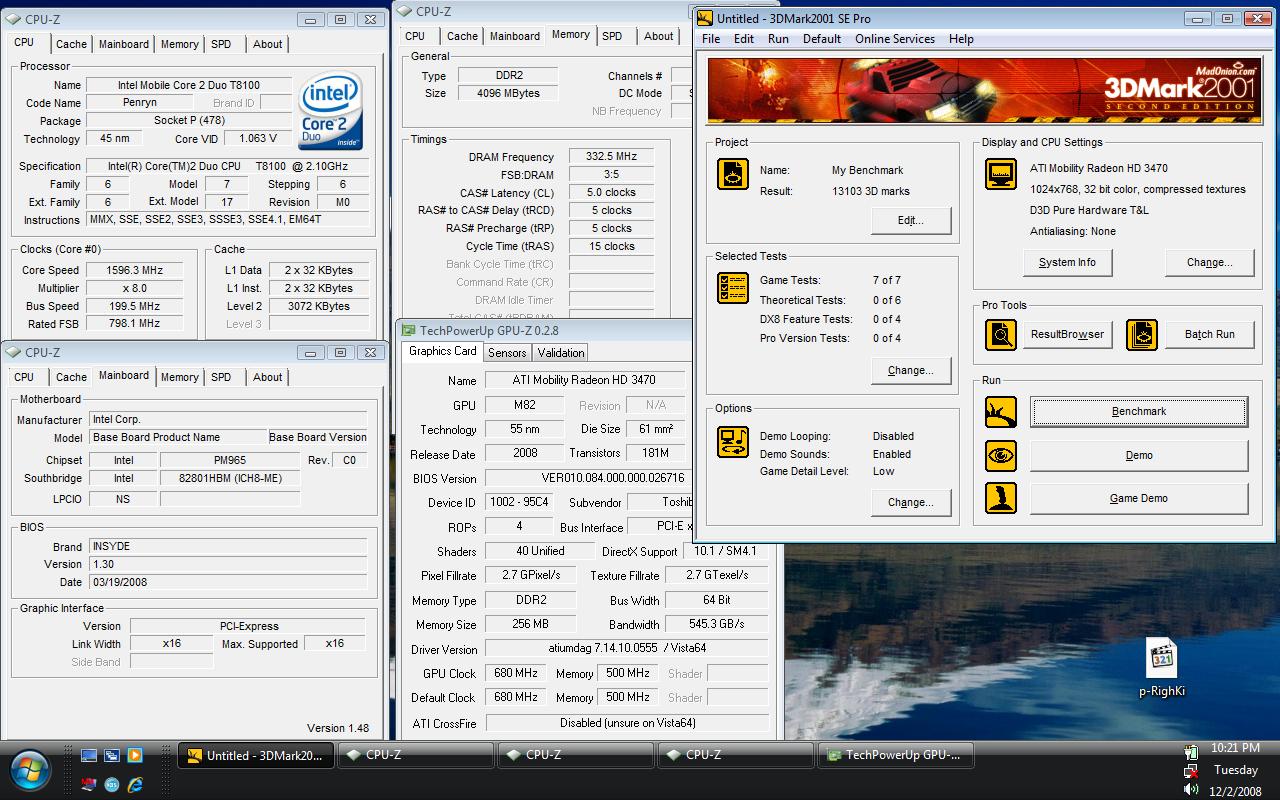Click Switch Between Windows quick launch icon
Screen dimensions: 1280x800
pyautogui.click(x=112, y=756)
